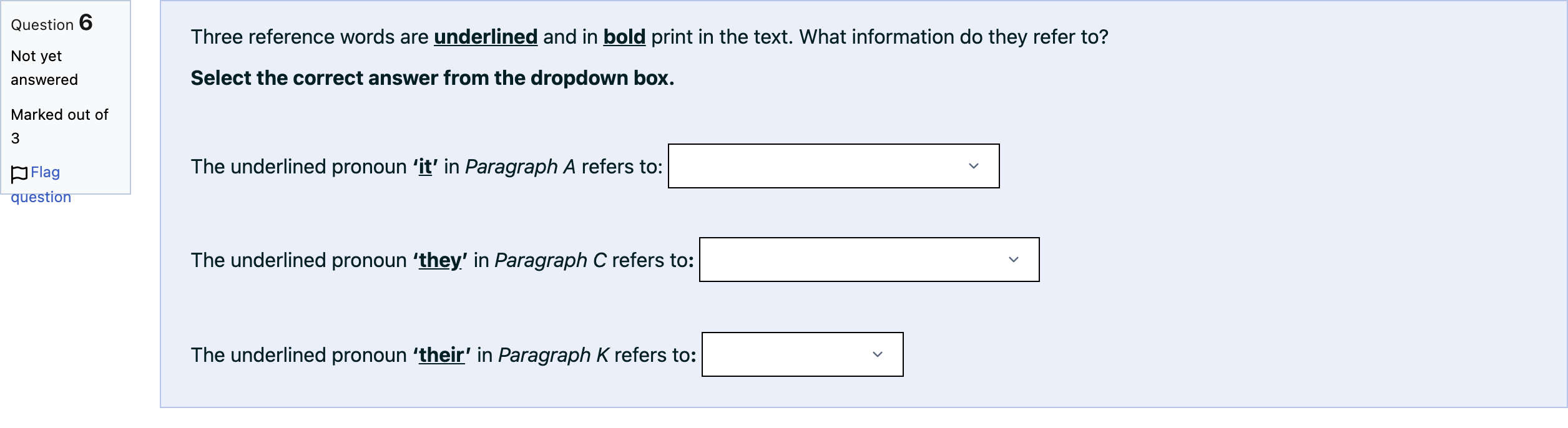This screenshot has height=428, width=1568.
Task: Open the answer dropdown for pronoun 'they'
Action: 869,260
